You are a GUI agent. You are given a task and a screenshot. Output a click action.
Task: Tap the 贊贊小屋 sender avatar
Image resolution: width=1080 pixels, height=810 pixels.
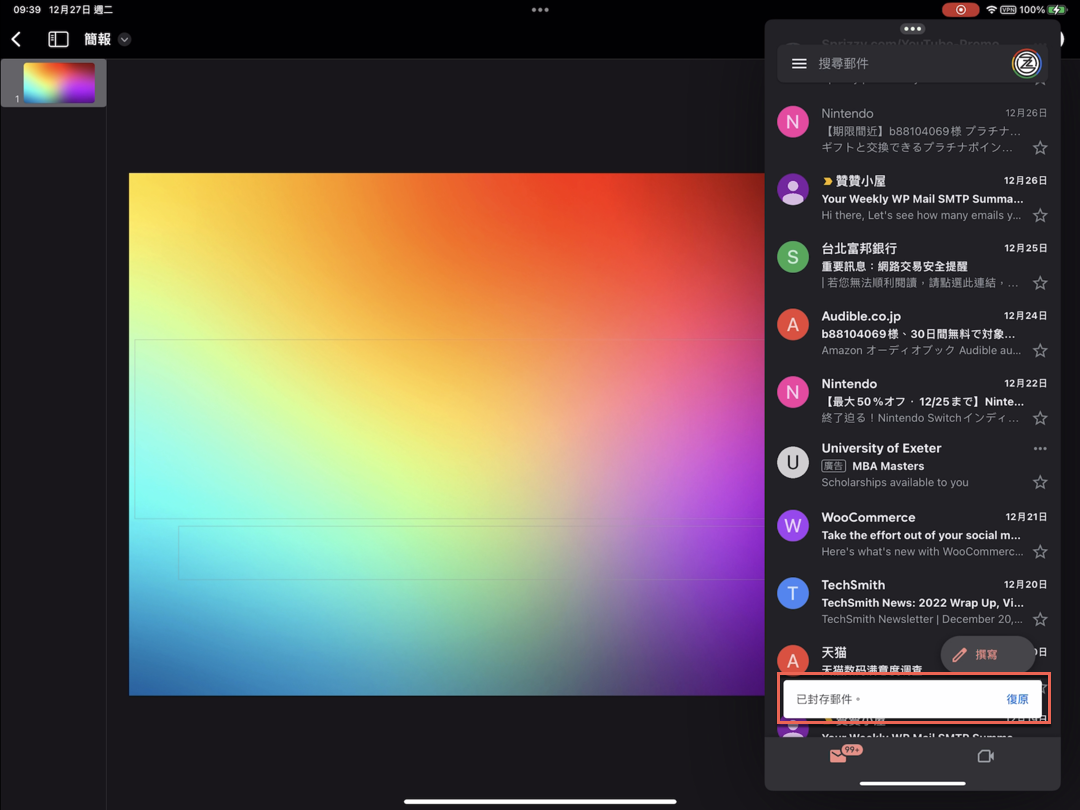pyautogui.click(x=793, y=189)
